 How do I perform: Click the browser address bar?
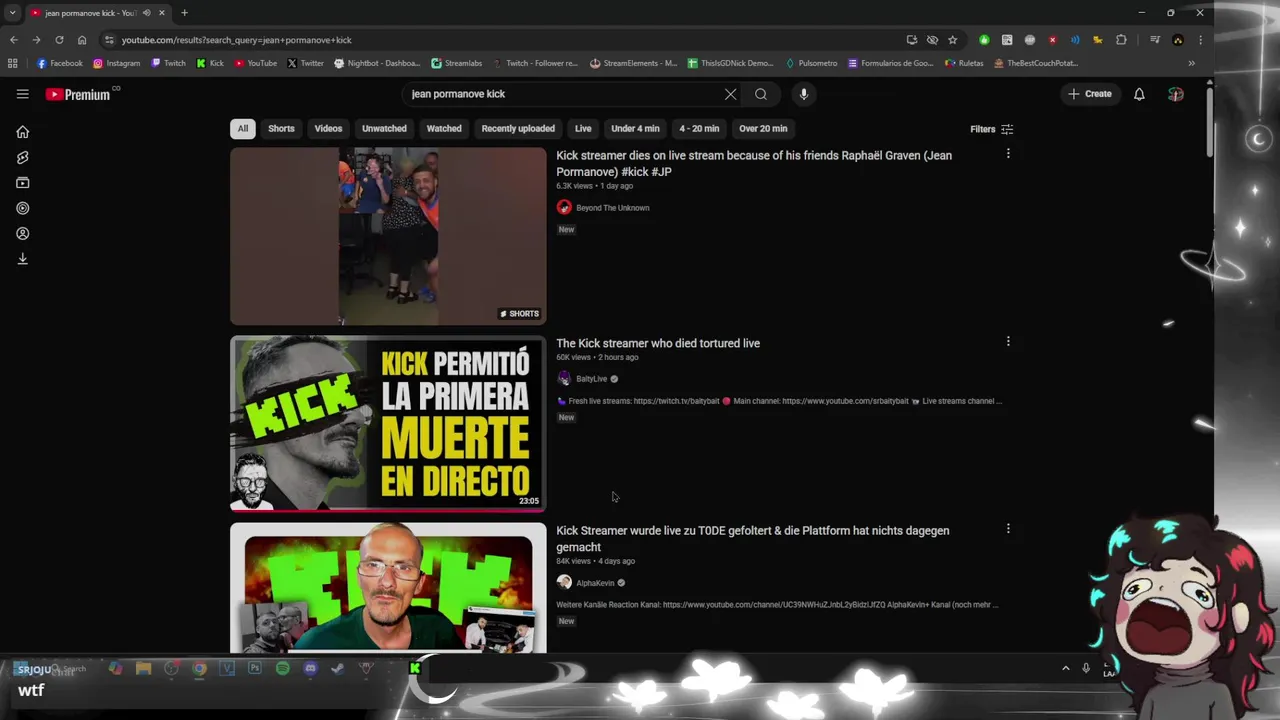(x=500, y=40)
